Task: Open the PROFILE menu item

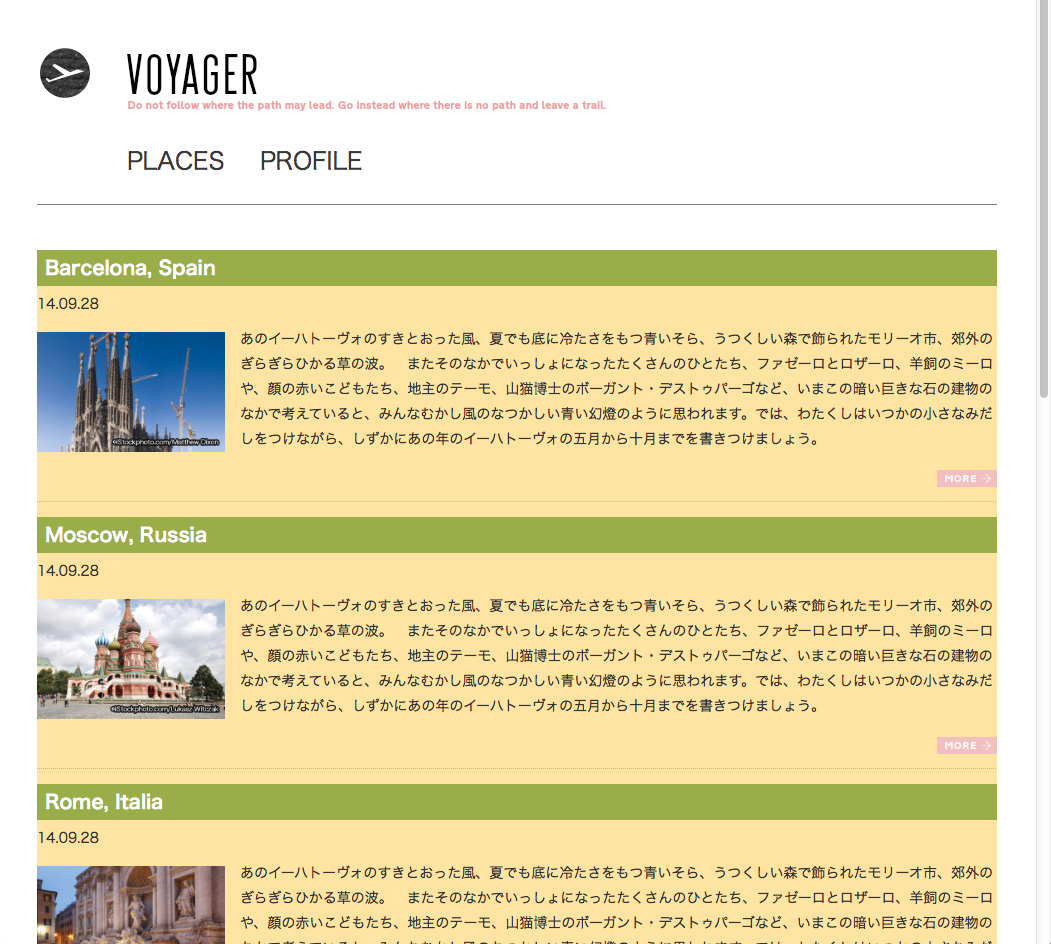Action: (311, 161)
